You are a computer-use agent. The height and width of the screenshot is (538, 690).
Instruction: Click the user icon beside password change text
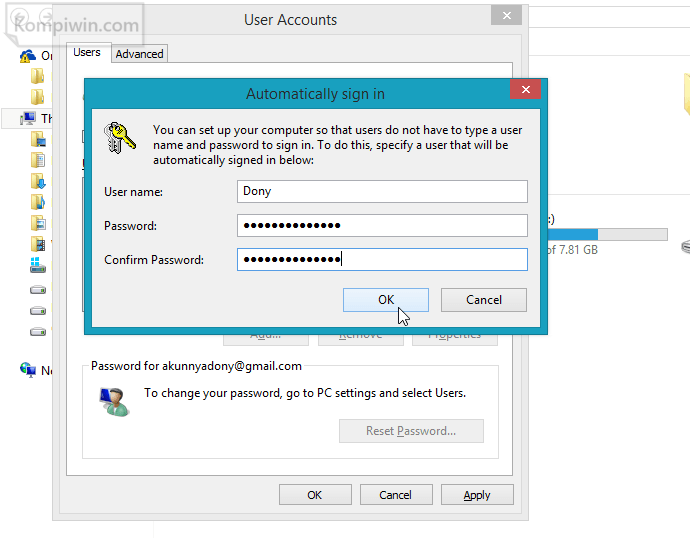tap(112, 400)
